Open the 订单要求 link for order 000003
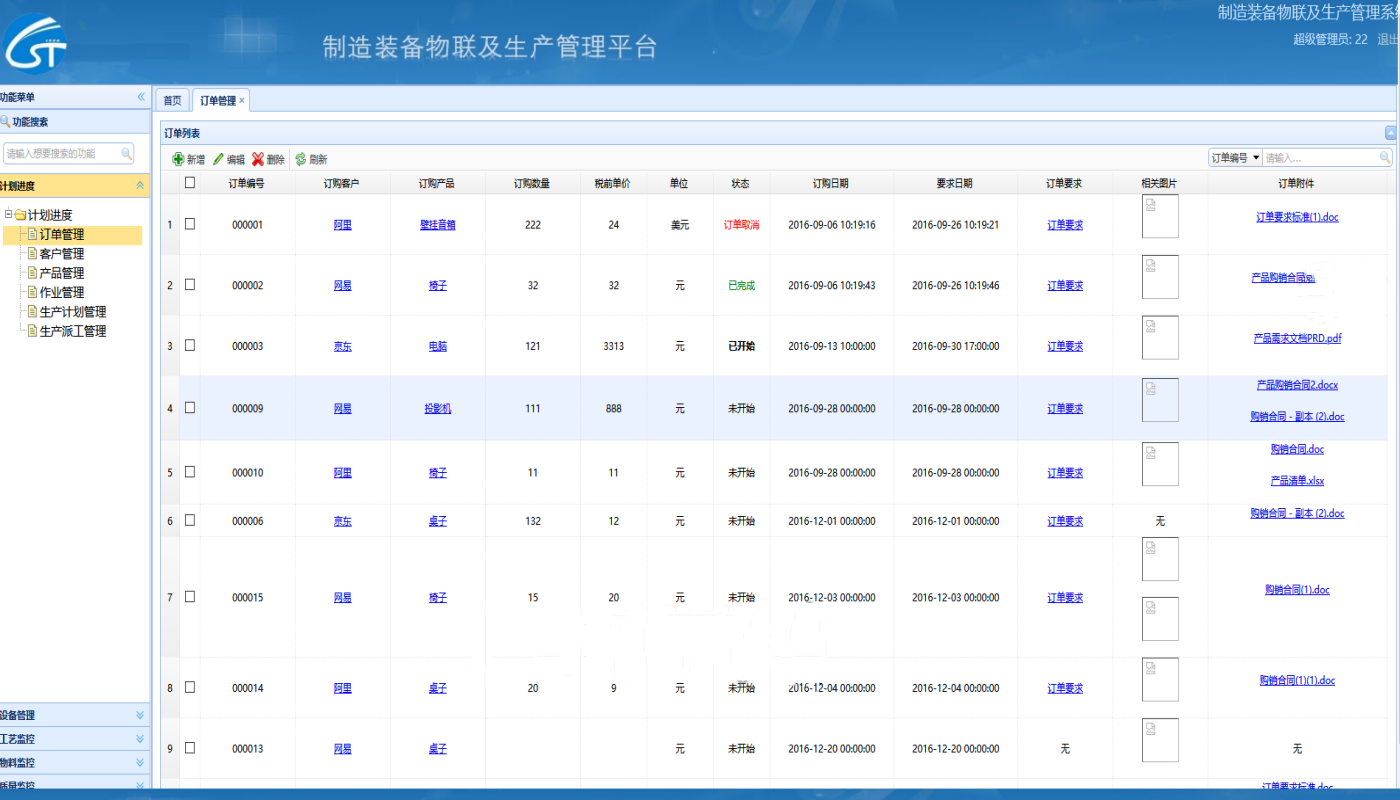1400x800 pixels. 1064,346
